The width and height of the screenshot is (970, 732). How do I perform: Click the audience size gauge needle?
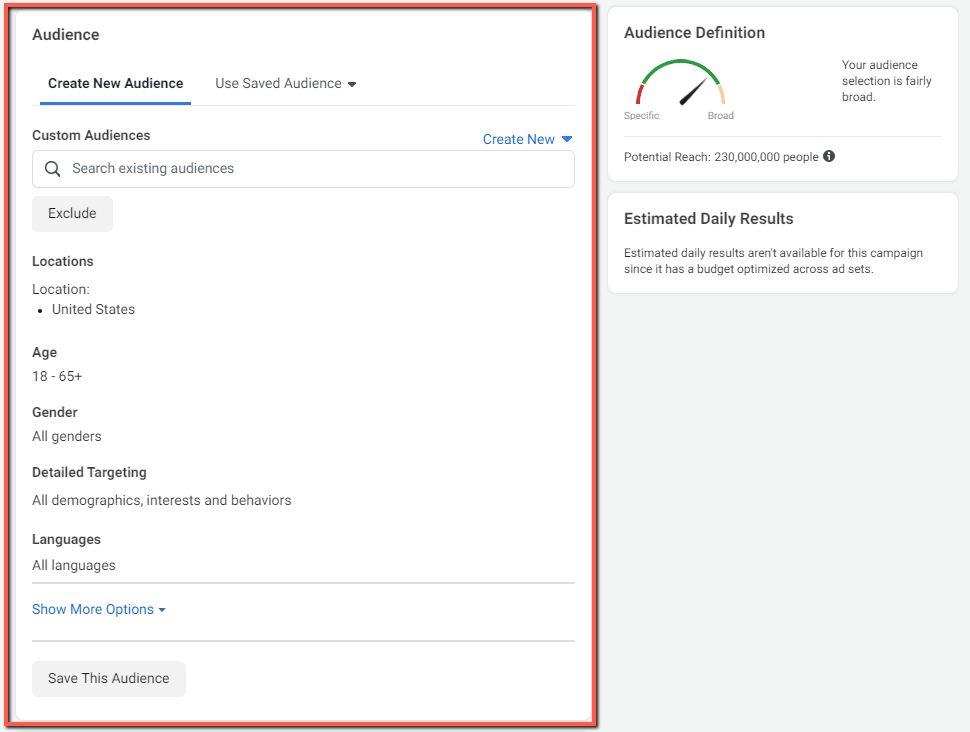(693, 92)
